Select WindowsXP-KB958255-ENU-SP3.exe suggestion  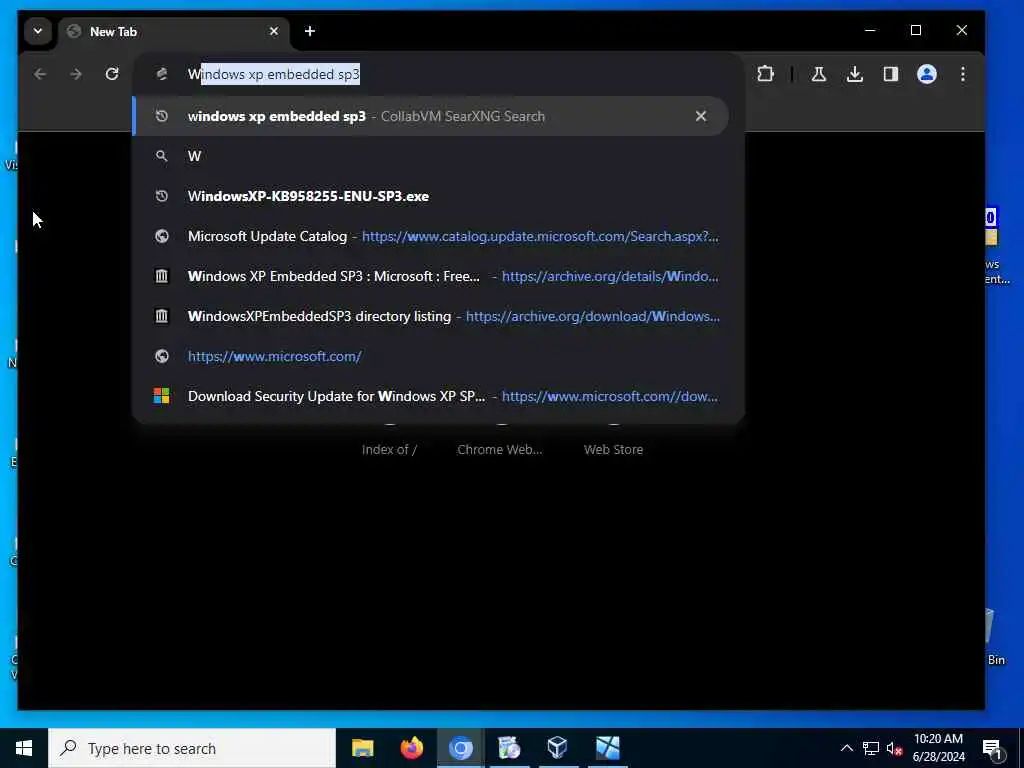(x=431, y=196)
